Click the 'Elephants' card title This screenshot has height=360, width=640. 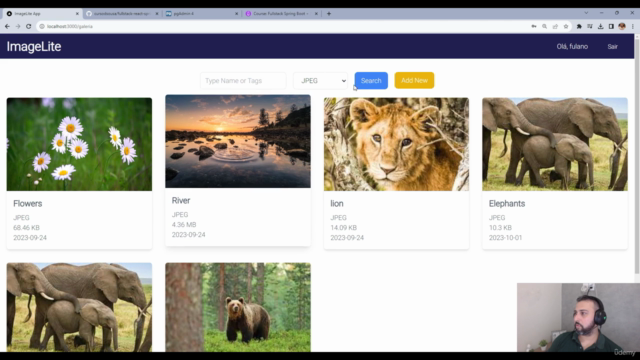(507, 203)
